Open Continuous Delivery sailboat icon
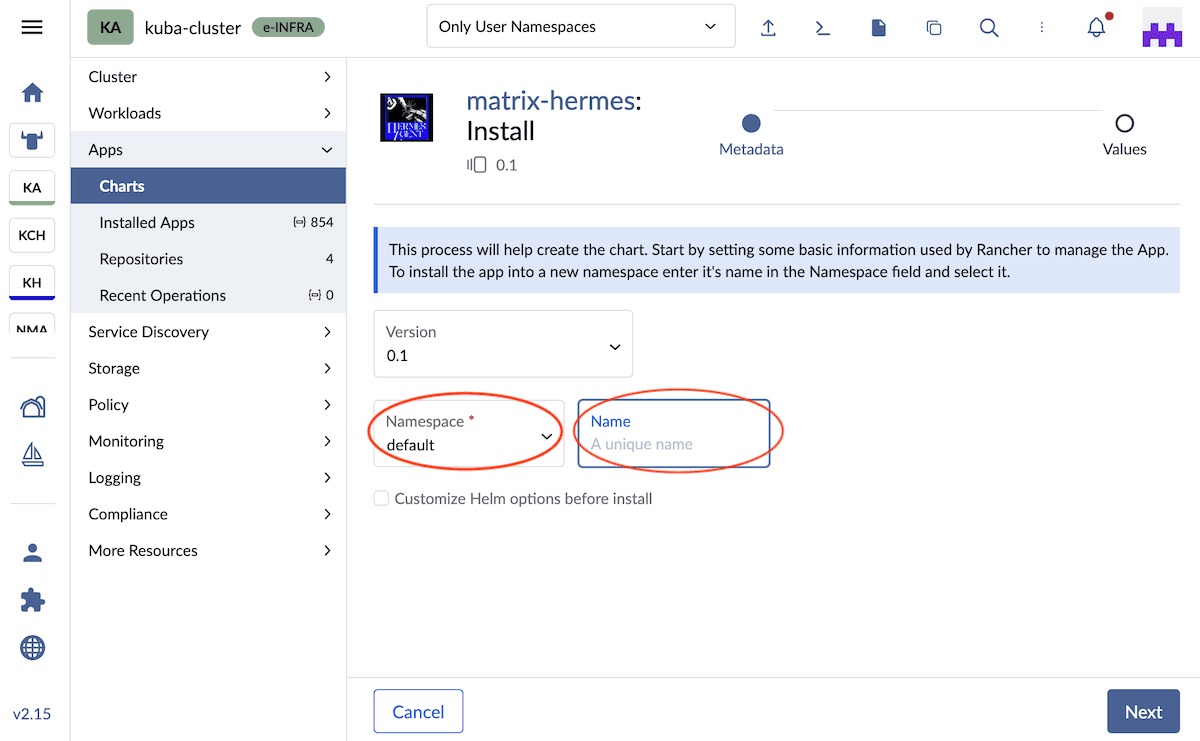This screenshot has height=741, width=1200. [x=32, y=455]
